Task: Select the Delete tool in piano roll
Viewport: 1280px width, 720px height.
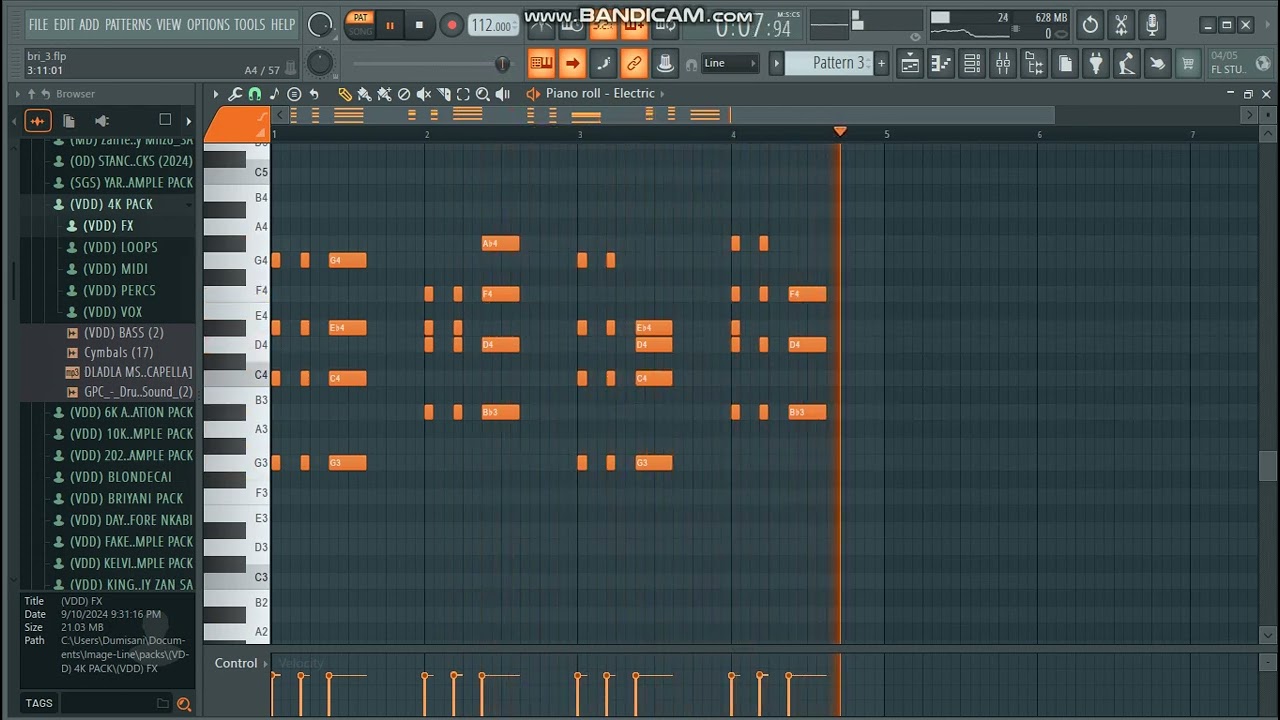Action: coord(403,94)
